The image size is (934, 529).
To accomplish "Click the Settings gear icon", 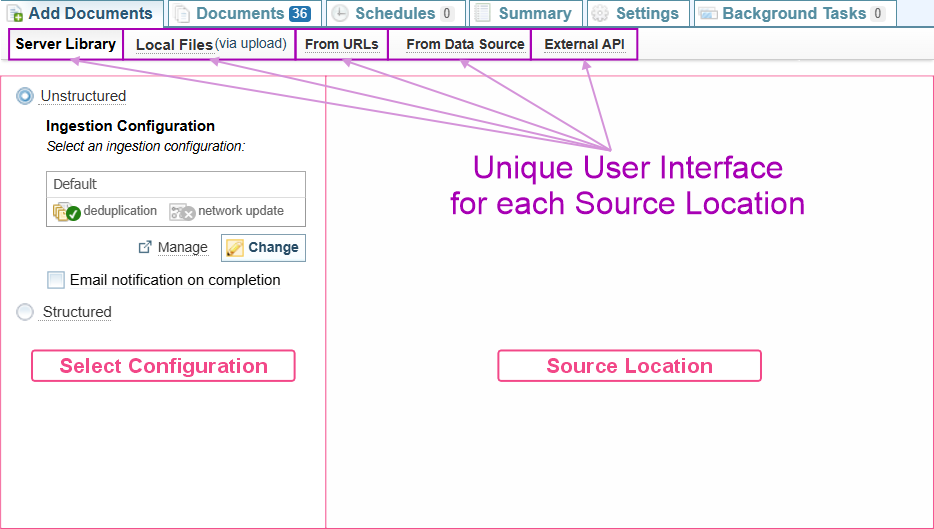I will pos(600,14).
